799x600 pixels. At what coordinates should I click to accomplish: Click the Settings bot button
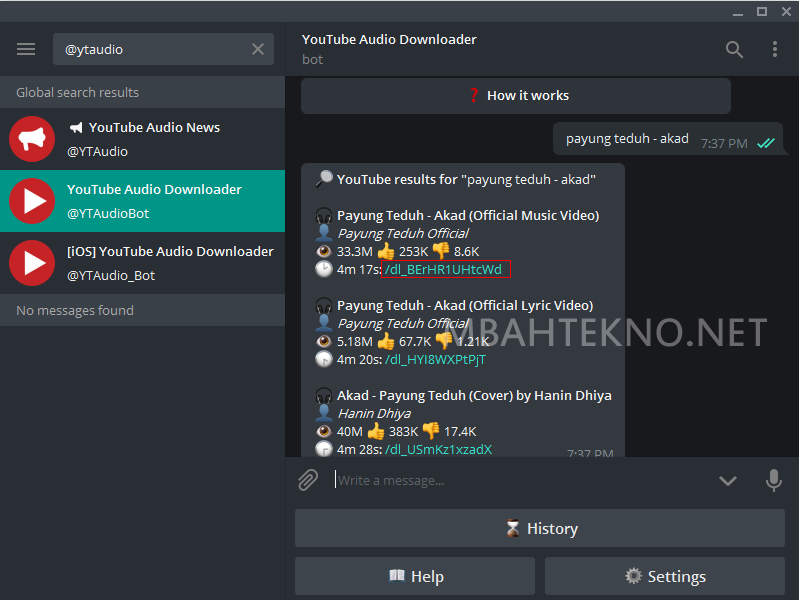pyautogui.click(x=664, y=576)
